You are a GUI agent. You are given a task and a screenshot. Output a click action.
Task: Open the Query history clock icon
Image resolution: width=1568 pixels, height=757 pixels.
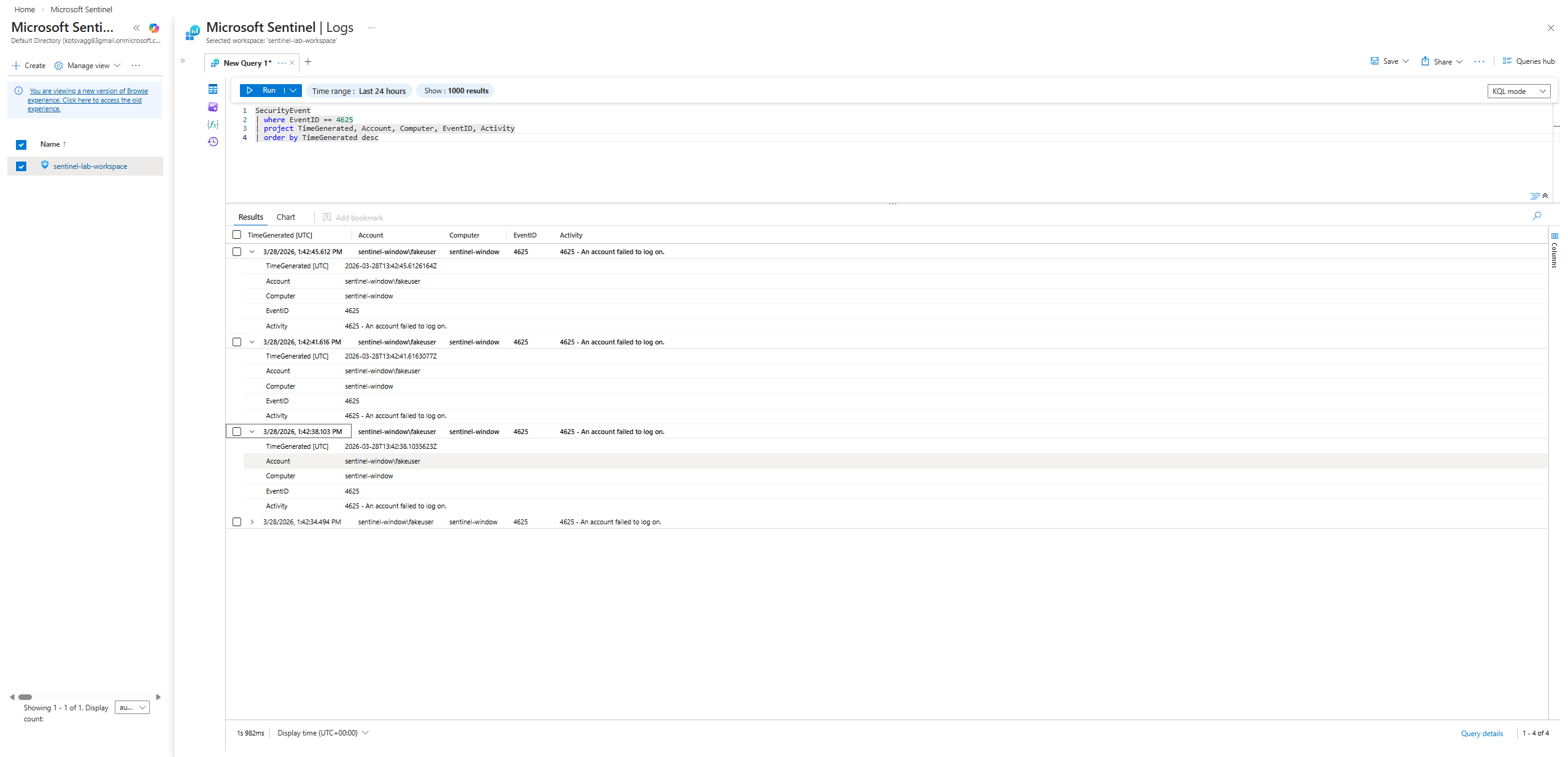(213, 142)
